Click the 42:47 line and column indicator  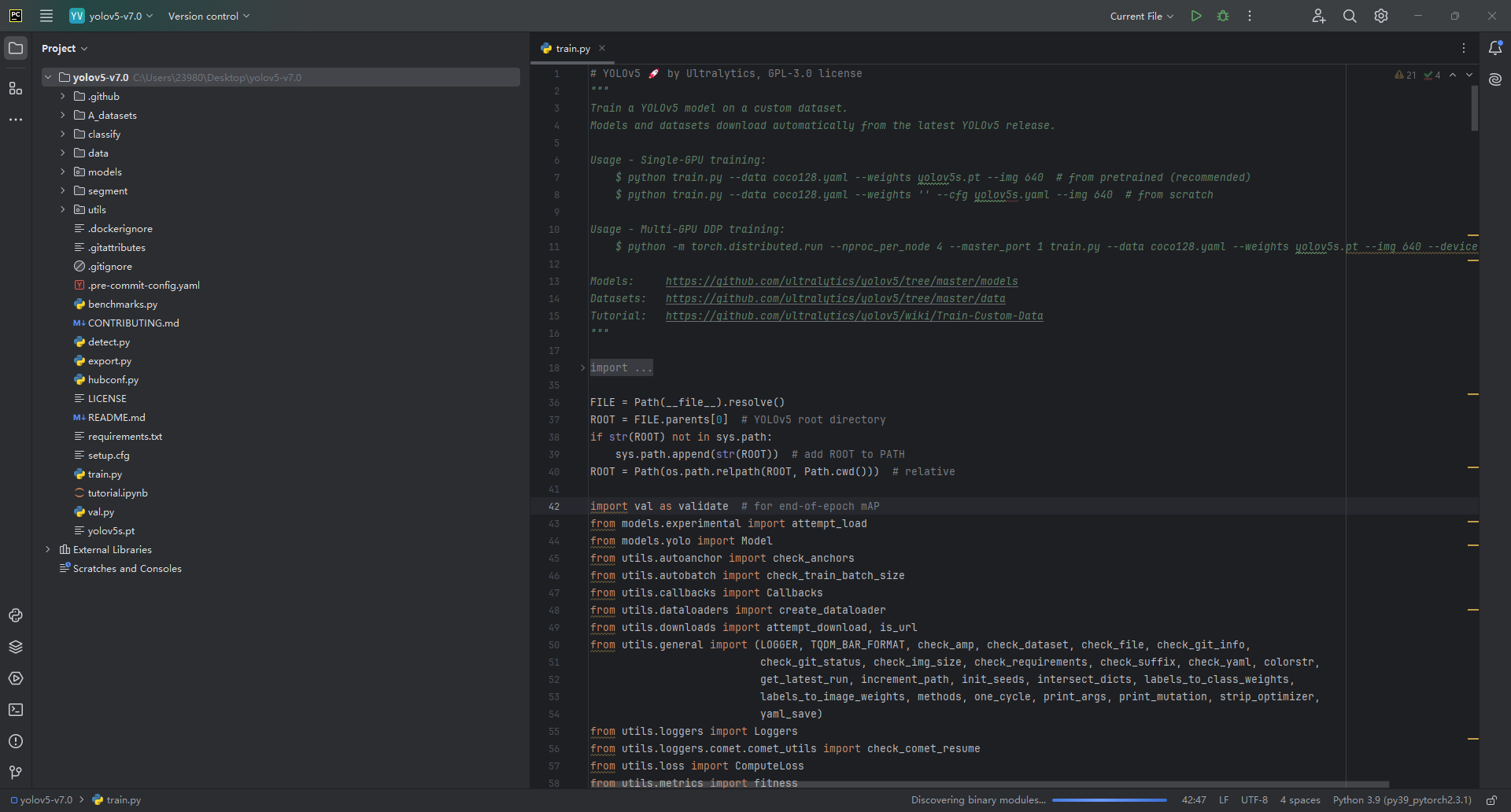coord(1194,800)
